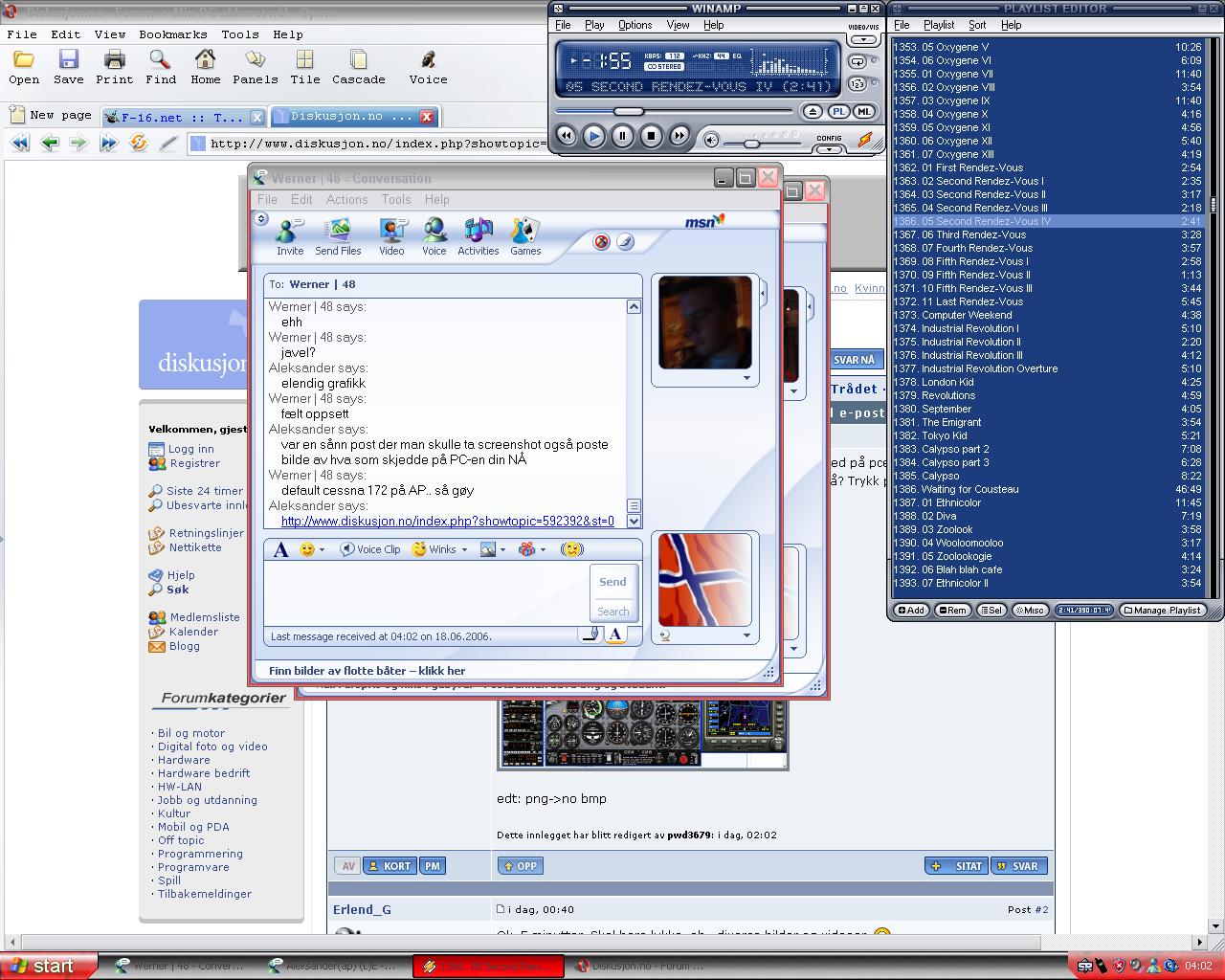This screenshot has height=980, width=1225.
Task: Open Winamp Options menu
Action: (635, 25)
